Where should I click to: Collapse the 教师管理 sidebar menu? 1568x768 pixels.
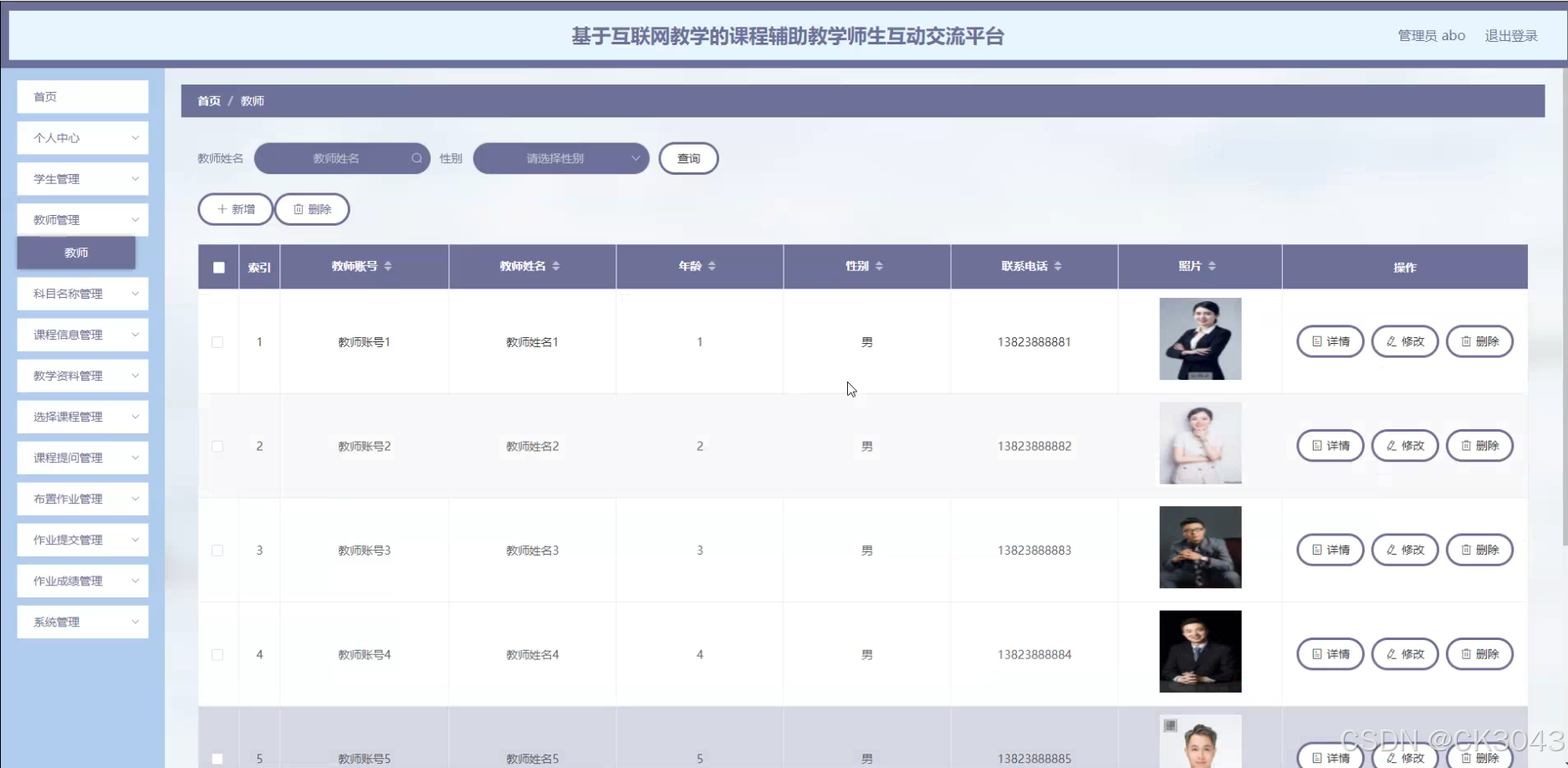(83, 220)
